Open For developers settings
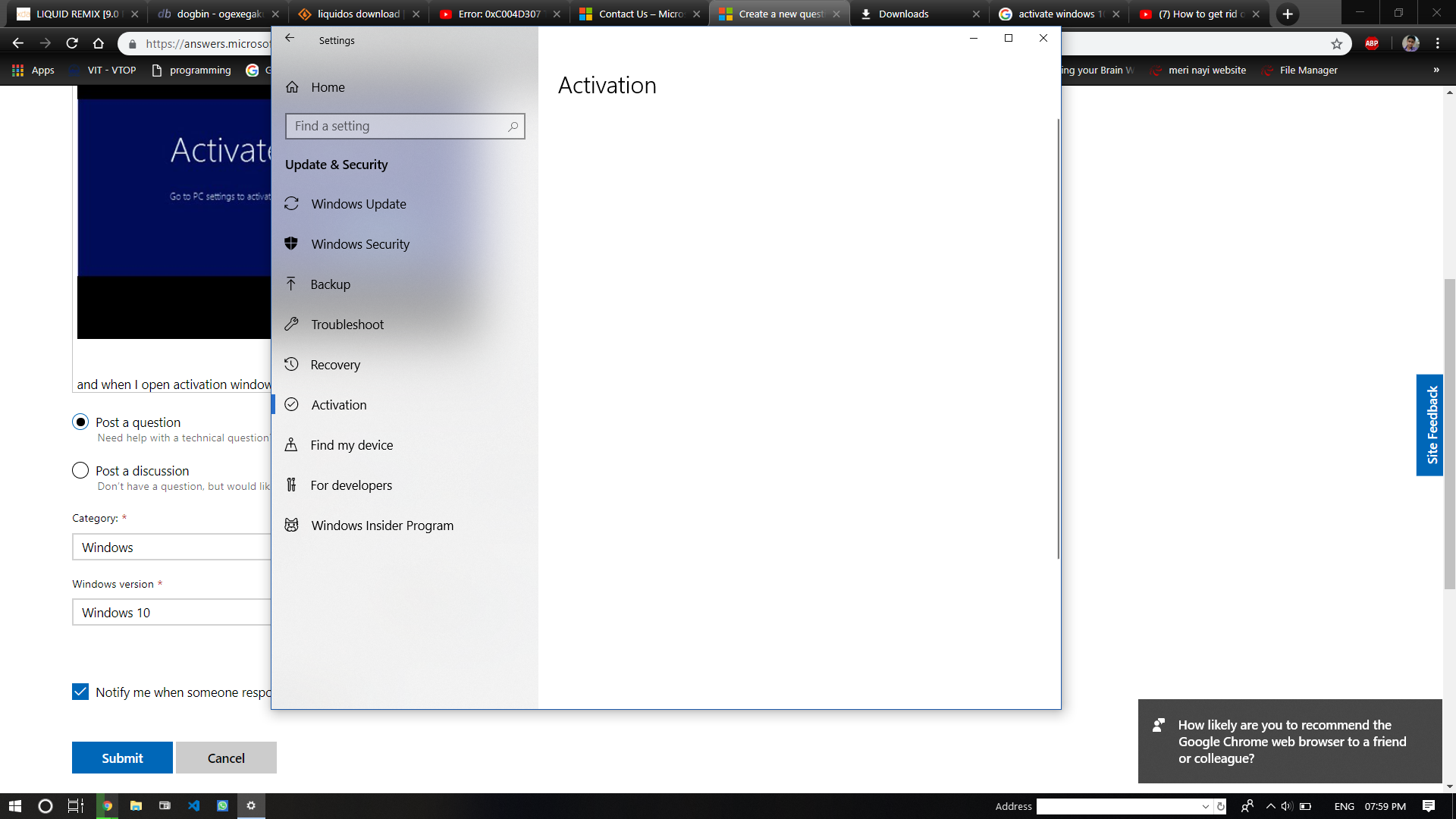The image size is (1456, 819). click(351, 485)
